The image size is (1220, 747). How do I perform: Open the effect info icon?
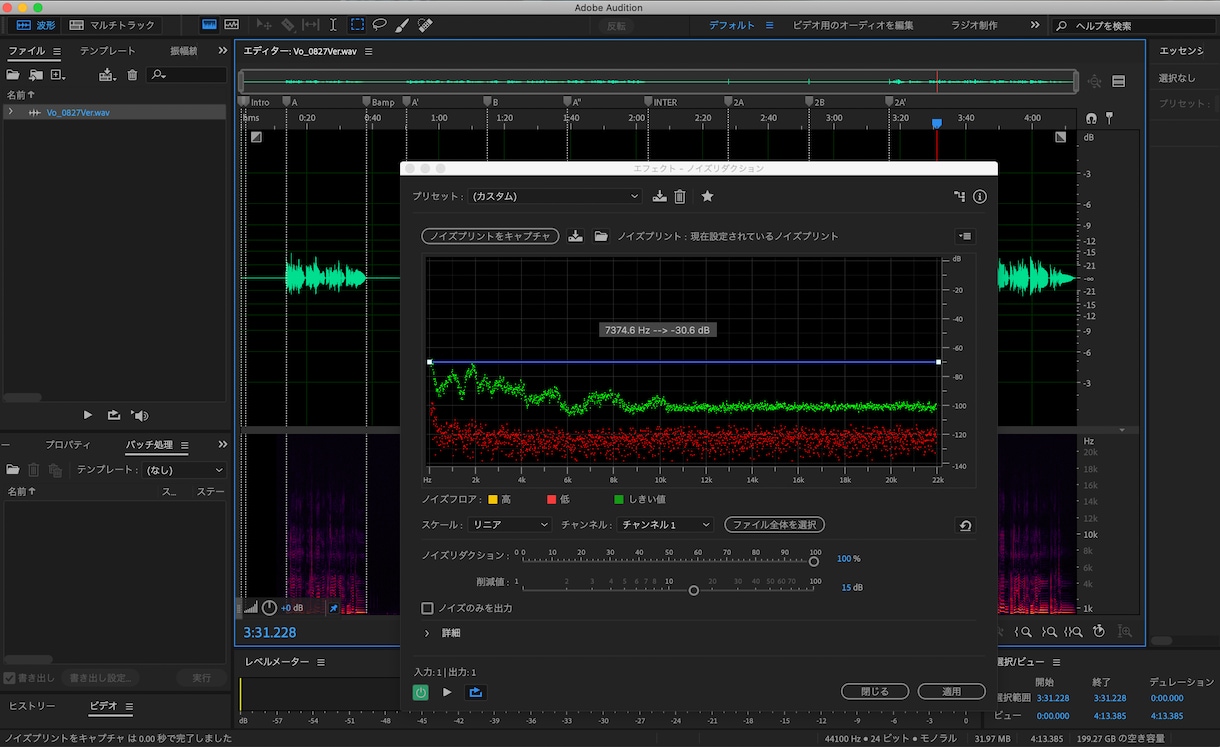point(980,197)
